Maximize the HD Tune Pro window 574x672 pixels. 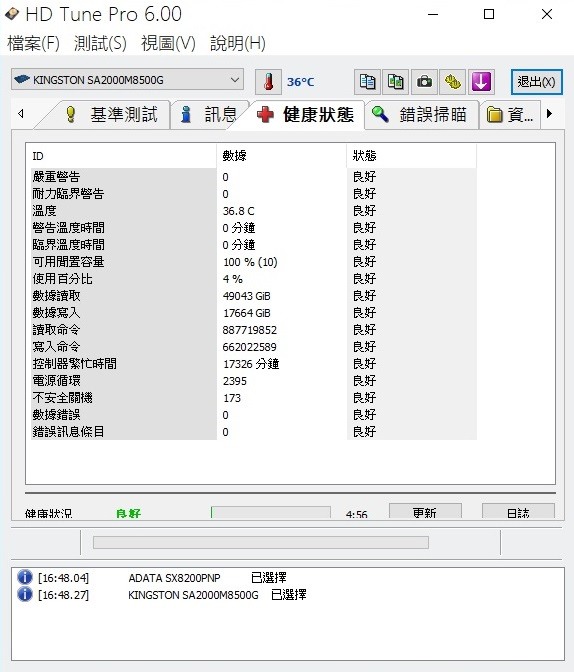click(x=489, y=14)
